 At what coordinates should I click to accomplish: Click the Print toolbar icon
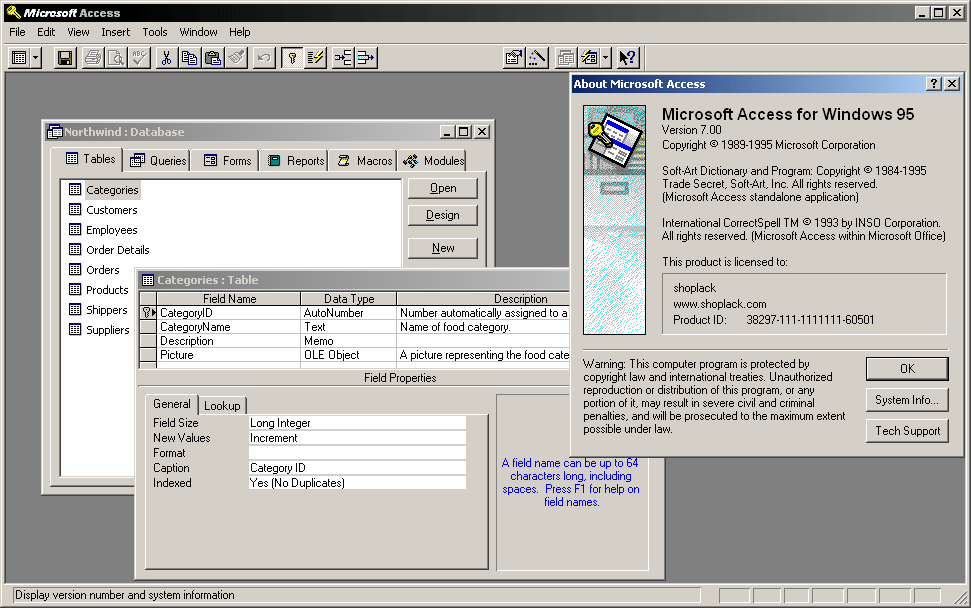[93, 58]
